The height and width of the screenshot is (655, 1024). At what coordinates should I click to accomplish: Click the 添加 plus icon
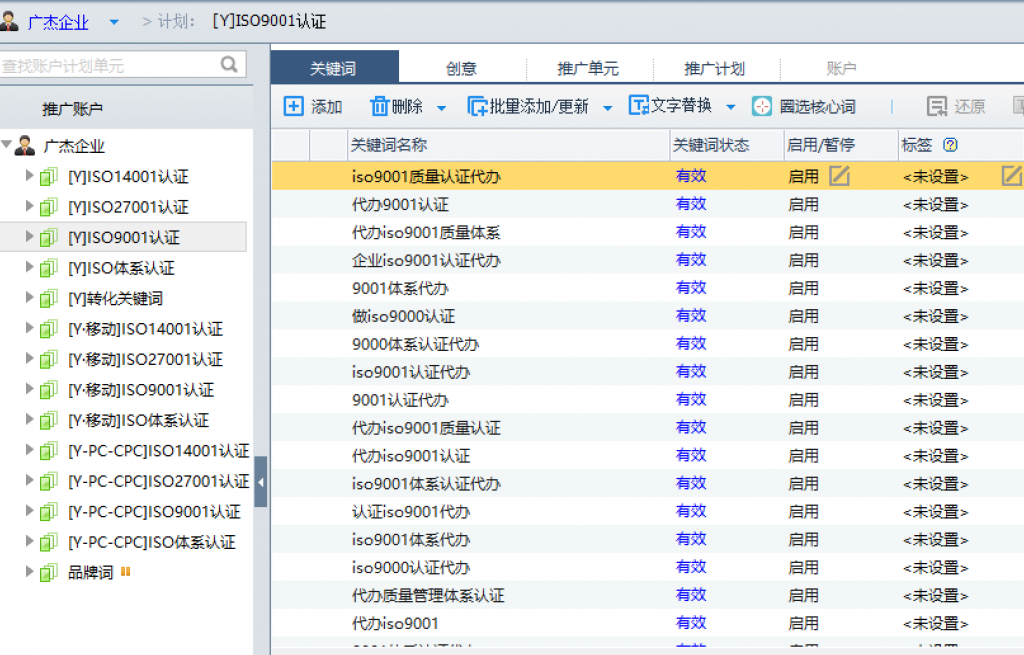point(294,106)
